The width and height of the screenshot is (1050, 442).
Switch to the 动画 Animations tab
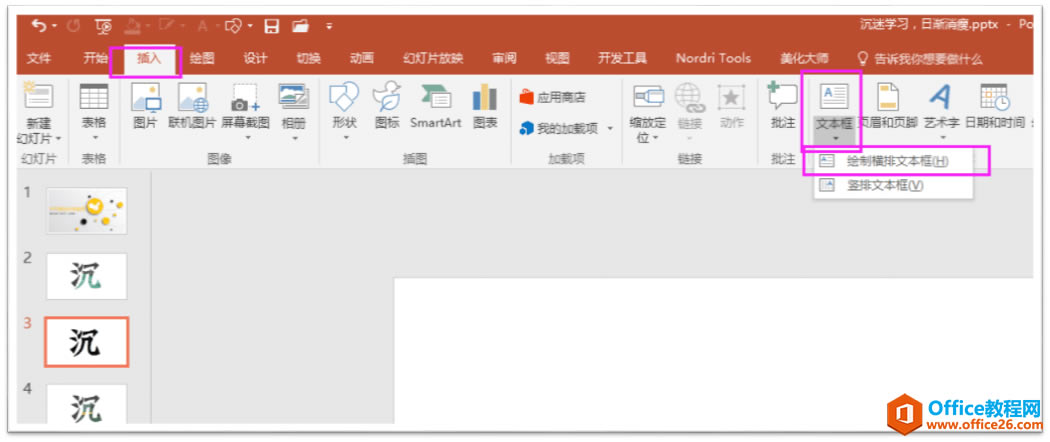click(362, 58)
